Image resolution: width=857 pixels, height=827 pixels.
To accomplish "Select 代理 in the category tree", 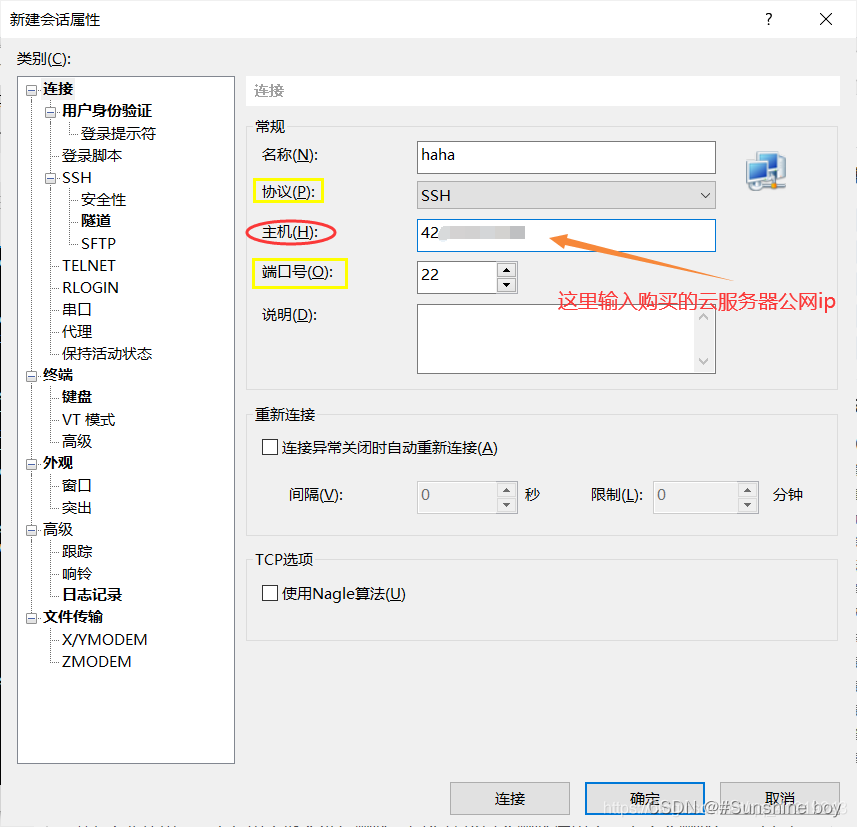I will (77, 331).
